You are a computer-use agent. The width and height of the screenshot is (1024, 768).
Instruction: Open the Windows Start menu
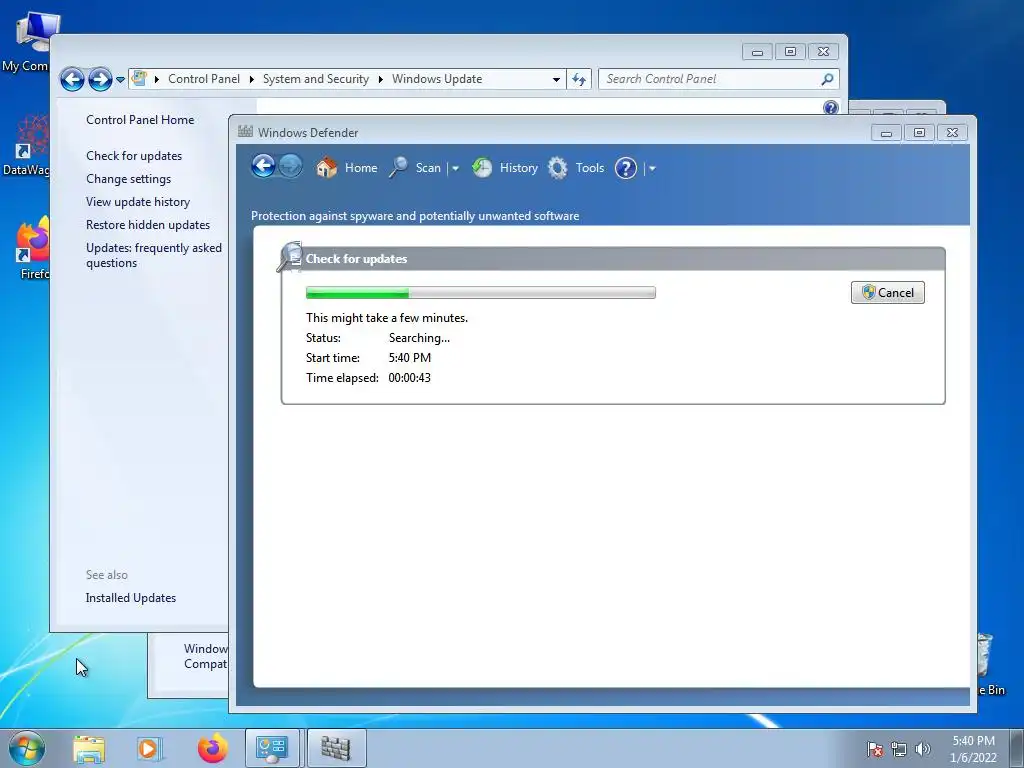tap(27, 748)
